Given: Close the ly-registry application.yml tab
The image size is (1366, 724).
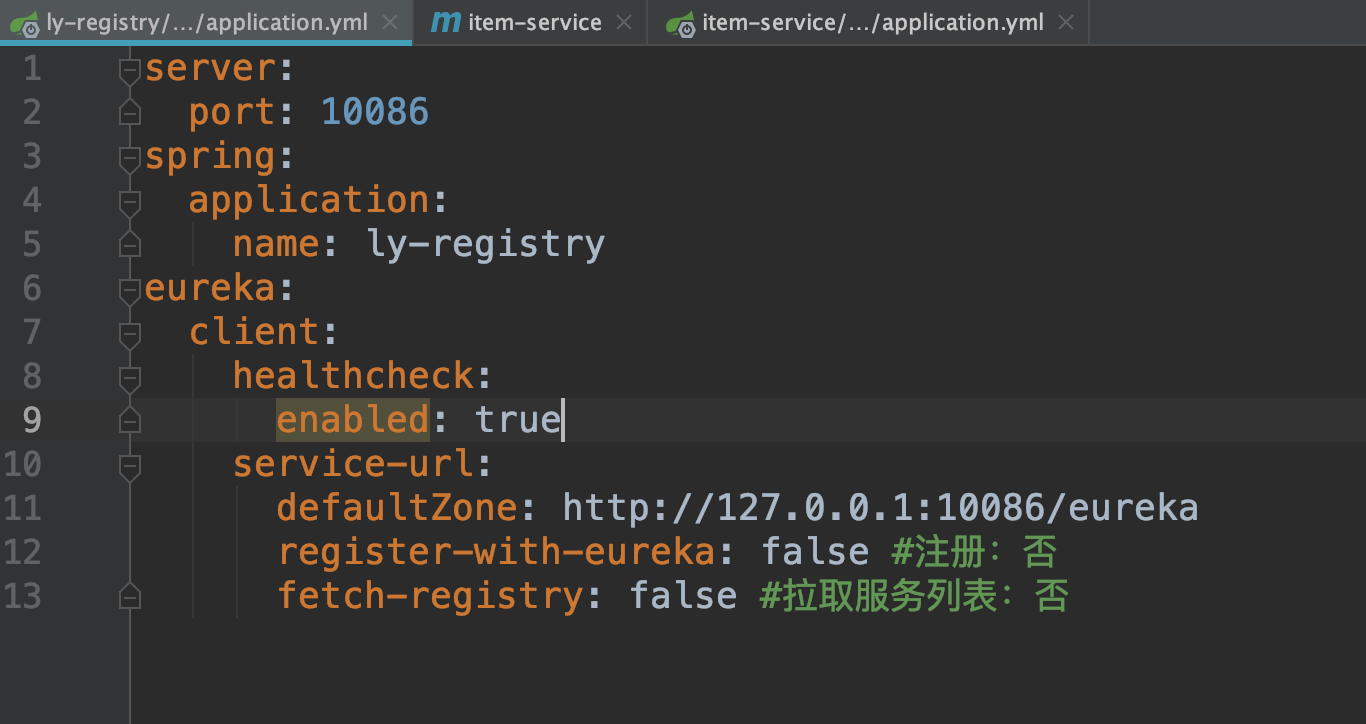Looking at the screenshot, I should coord(389,21).
